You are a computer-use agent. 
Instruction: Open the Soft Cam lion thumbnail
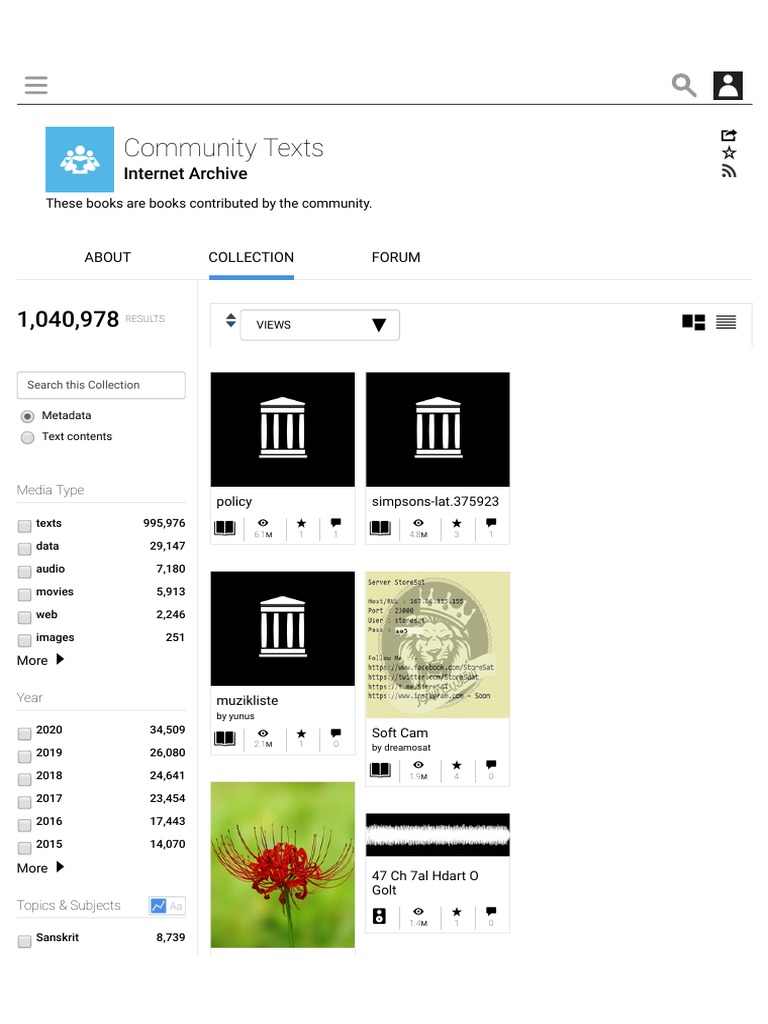click(438, 645)
